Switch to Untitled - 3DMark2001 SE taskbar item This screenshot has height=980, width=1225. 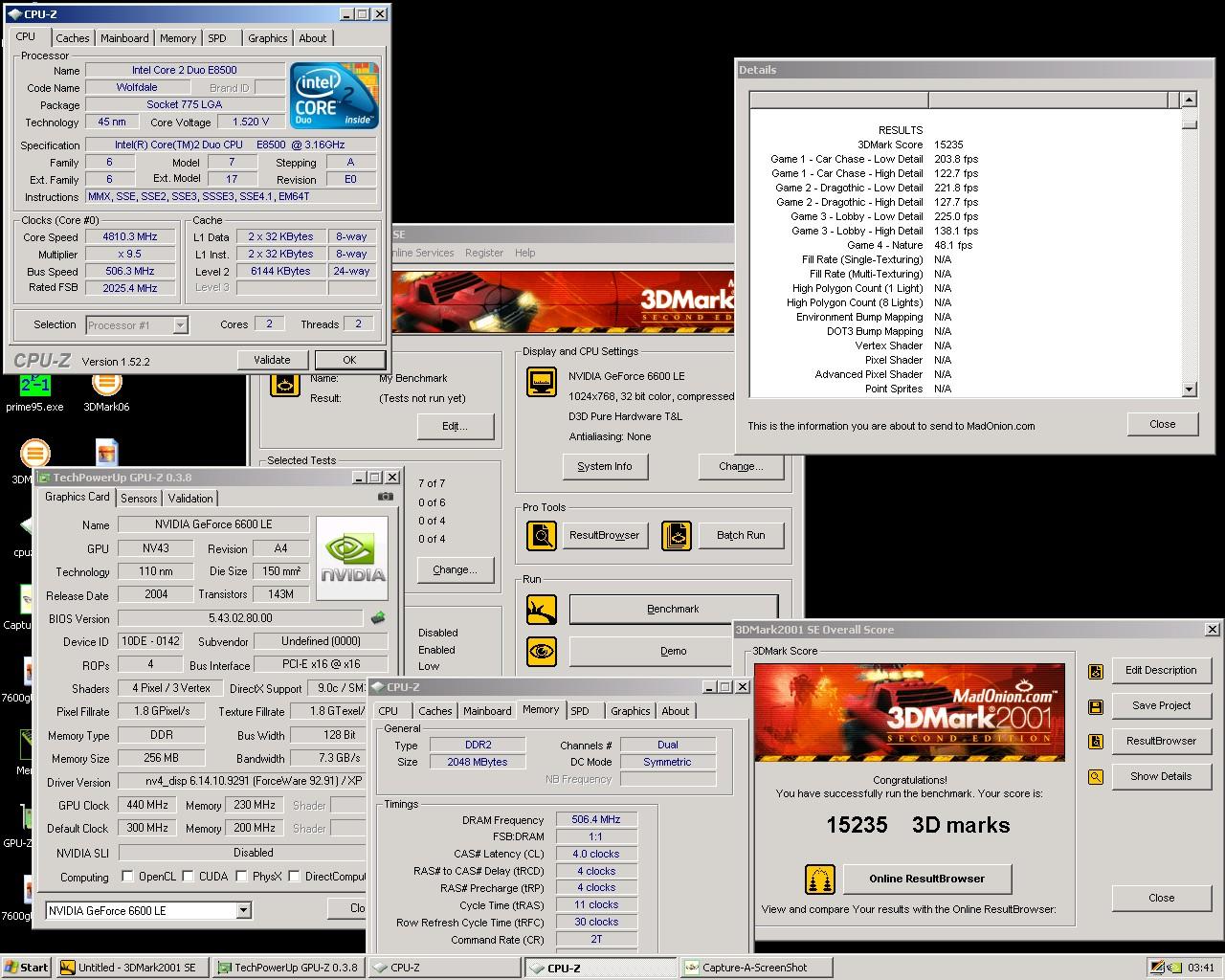point(132,968)
